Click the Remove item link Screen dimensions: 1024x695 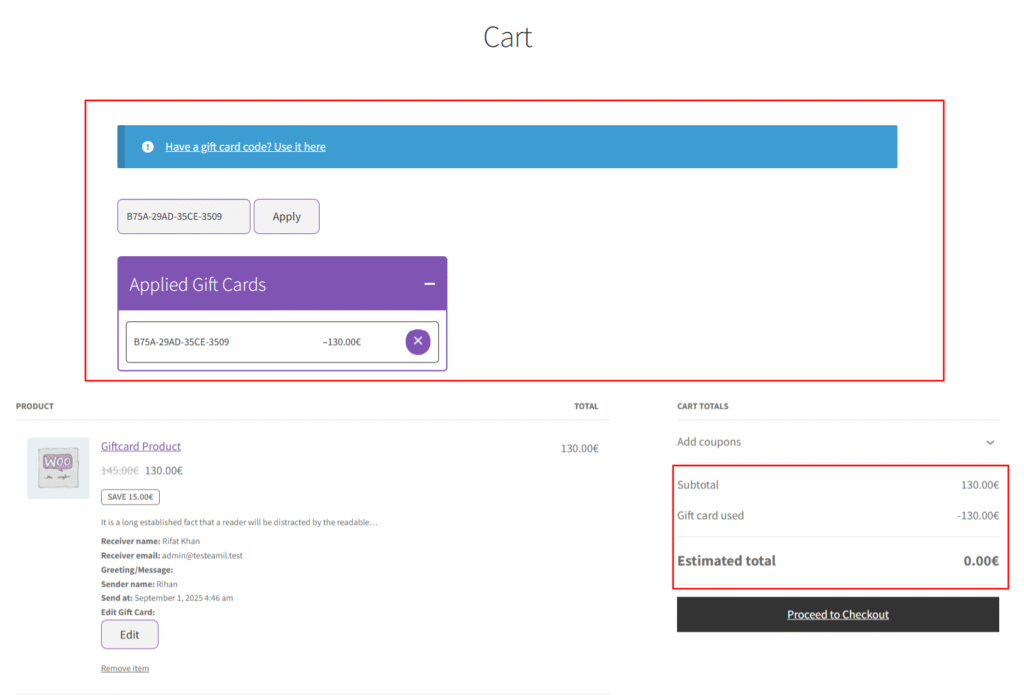tap(125, 668)
